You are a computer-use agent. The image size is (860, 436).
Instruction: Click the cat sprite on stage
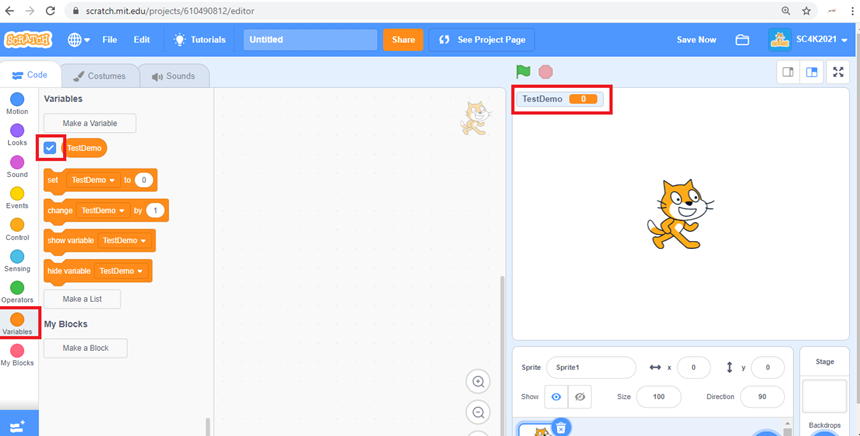click(x=680, y=214)
